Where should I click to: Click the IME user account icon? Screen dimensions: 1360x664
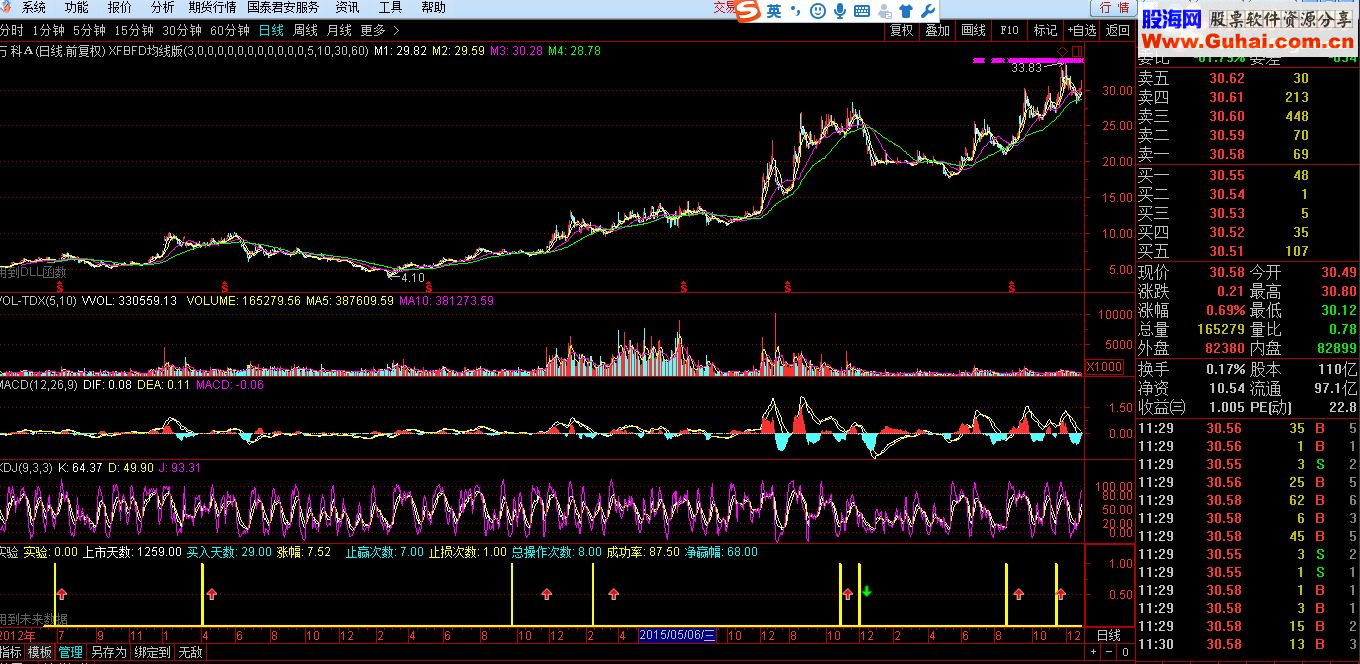(884, 10)
